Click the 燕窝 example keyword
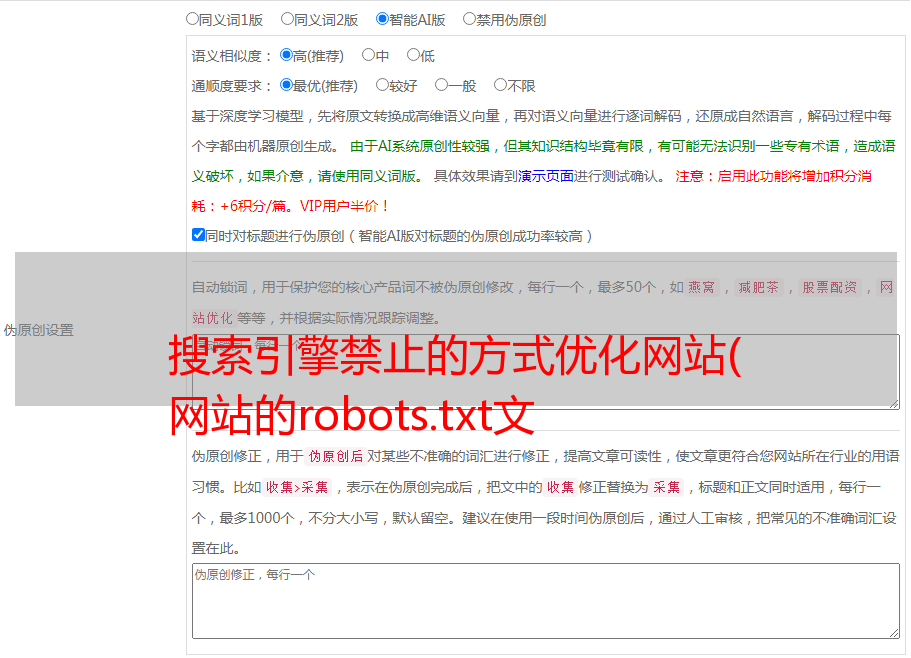Image resolution: width=911 pixels, height=658 pixels. [x=702, y=287]
